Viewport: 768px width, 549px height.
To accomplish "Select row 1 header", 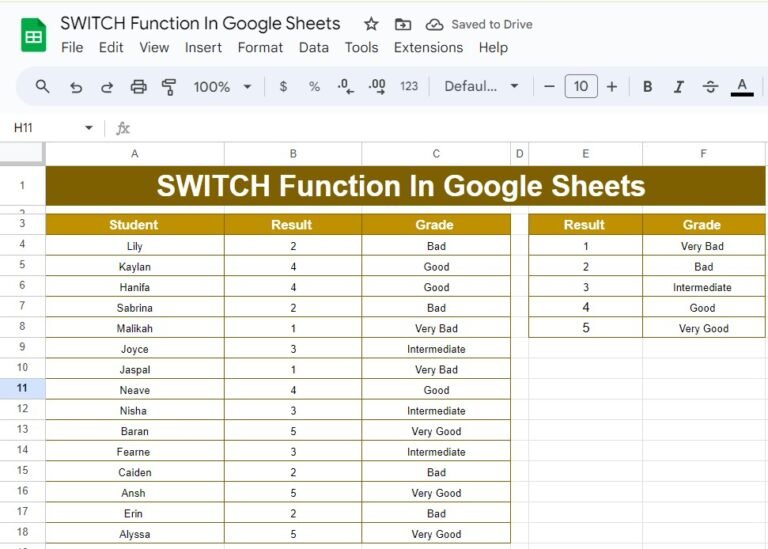I will coord(22,186).
